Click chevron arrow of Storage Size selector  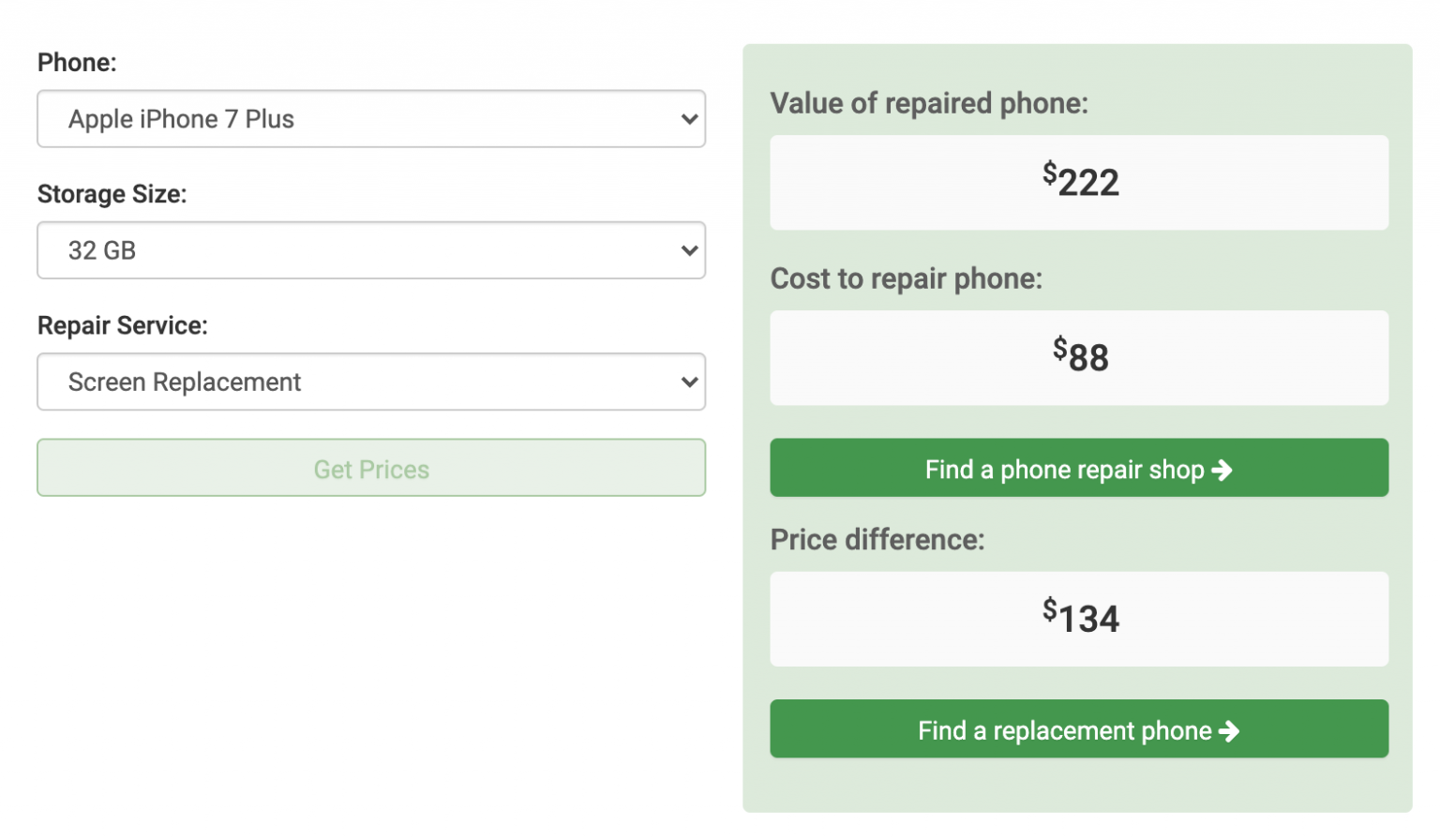point(689,250)
